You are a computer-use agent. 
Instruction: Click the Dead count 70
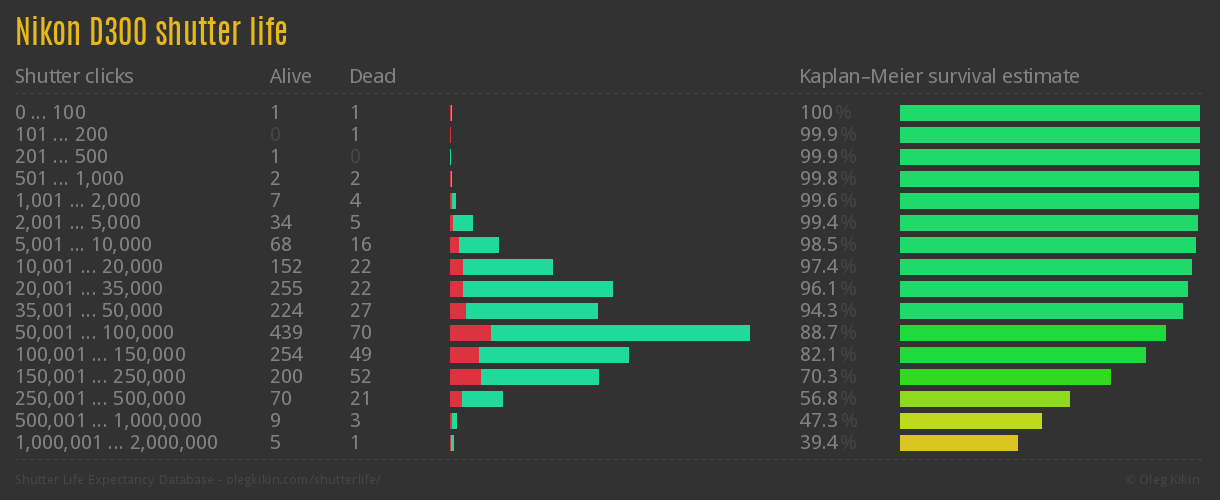click(x=360, y=333)
